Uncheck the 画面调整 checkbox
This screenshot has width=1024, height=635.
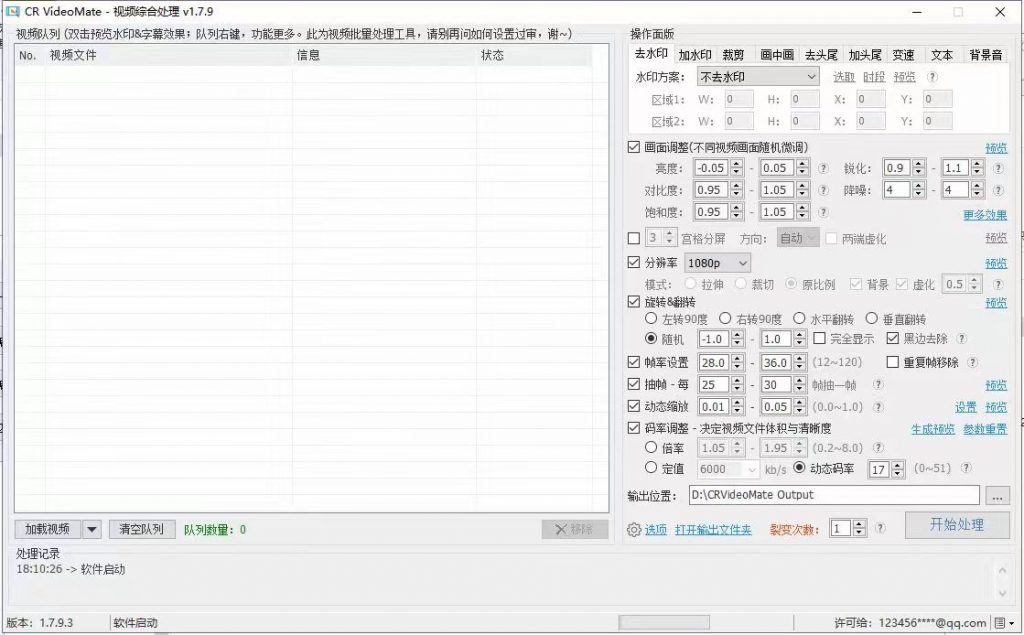(634, 147)
